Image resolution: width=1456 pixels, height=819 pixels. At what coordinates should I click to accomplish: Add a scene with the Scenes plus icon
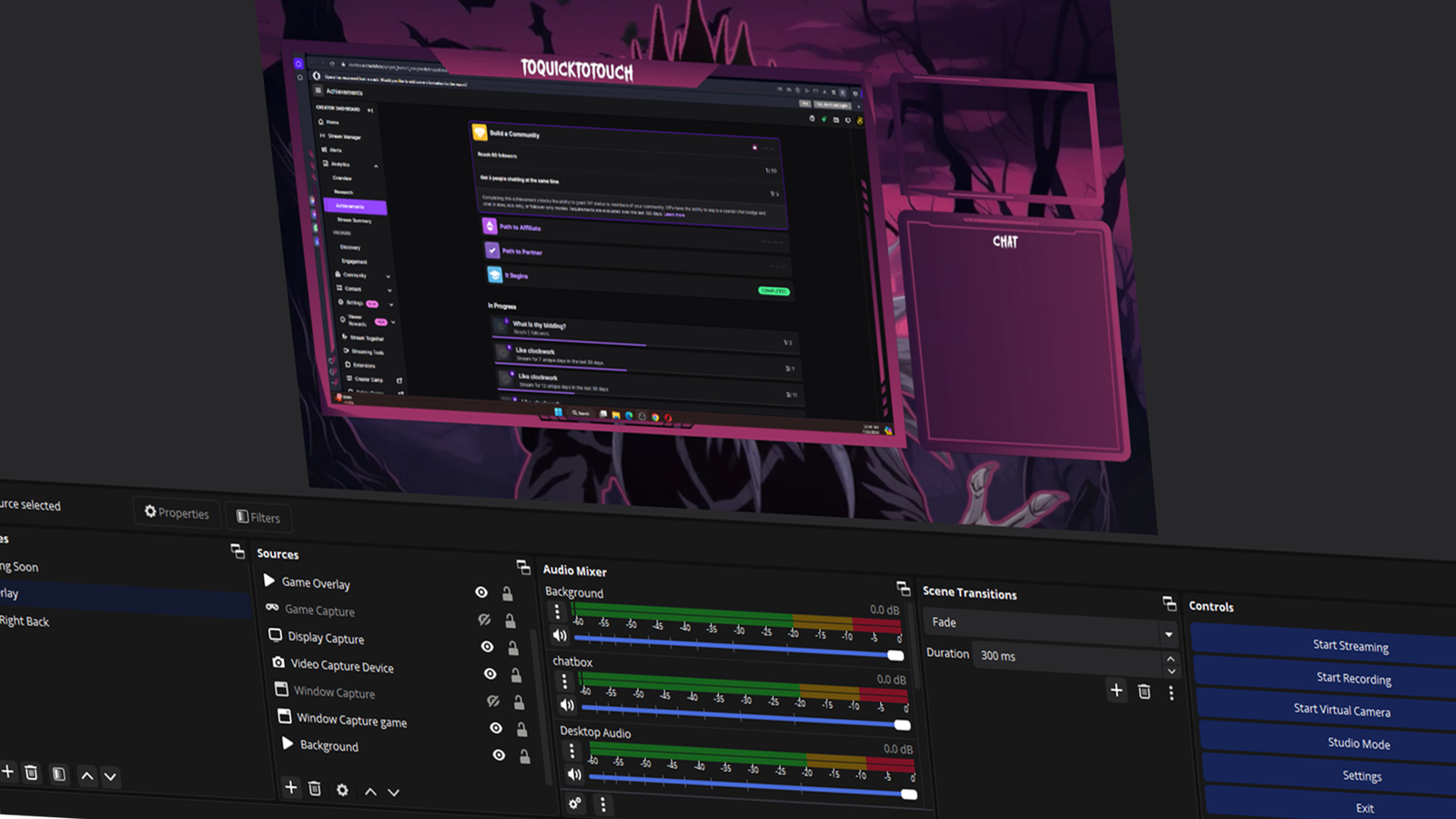[7, 772]
